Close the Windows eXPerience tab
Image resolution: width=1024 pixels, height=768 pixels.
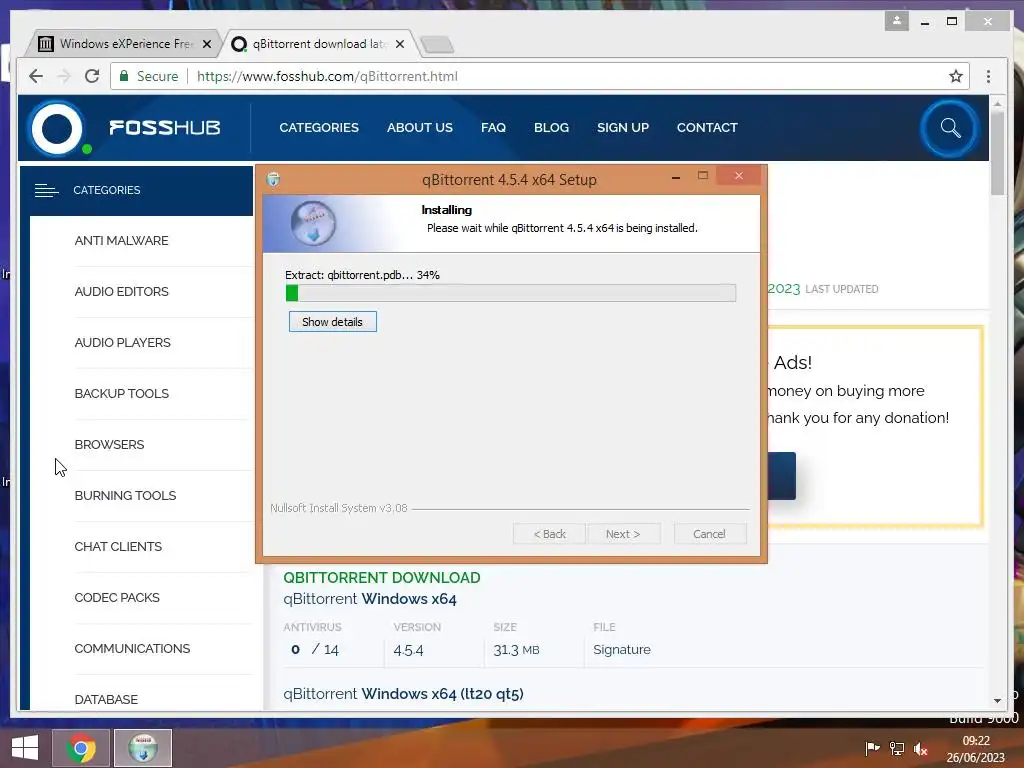(x=207, y=44)
